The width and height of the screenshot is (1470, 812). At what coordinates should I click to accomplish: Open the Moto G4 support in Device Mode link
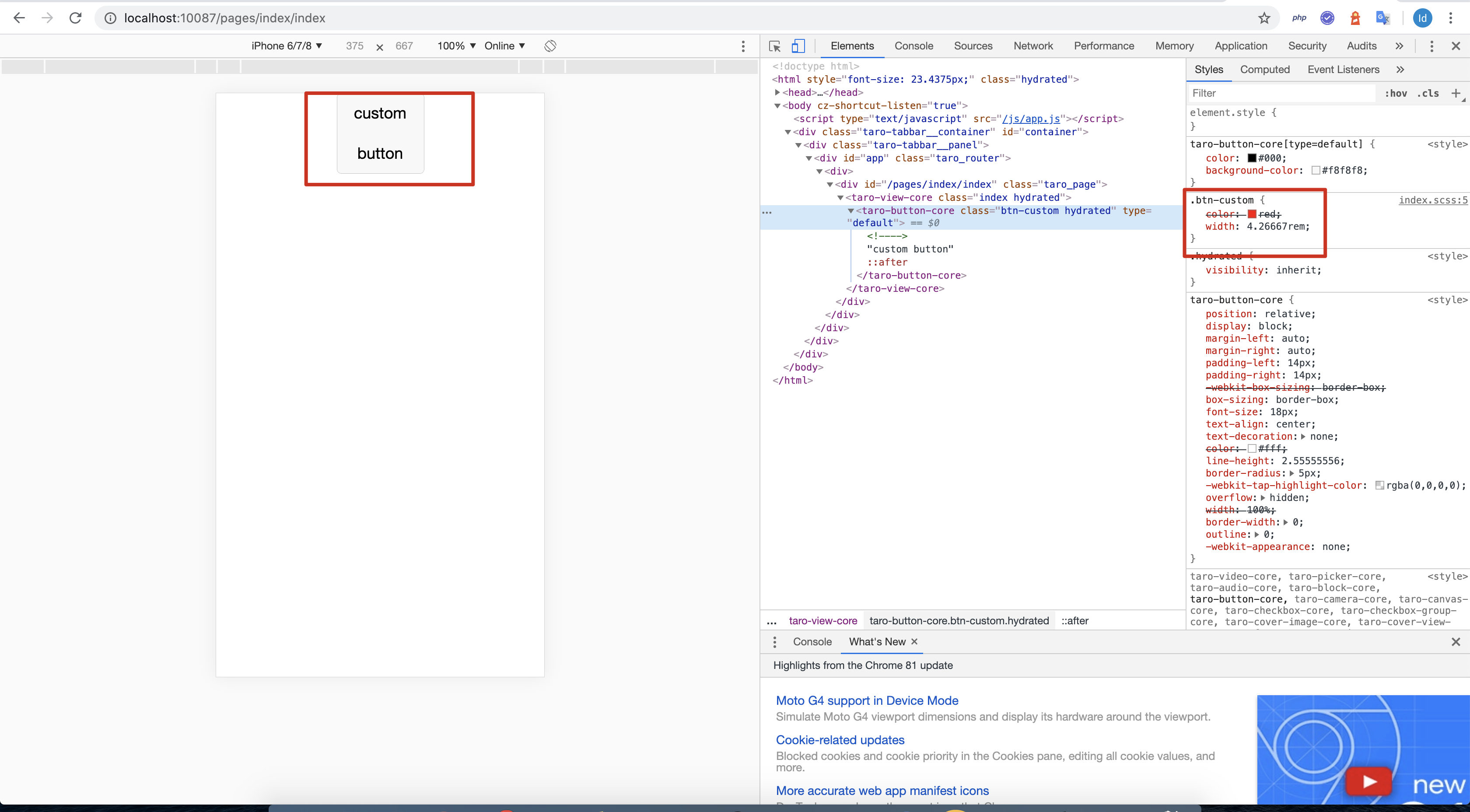tap(867, 701)
